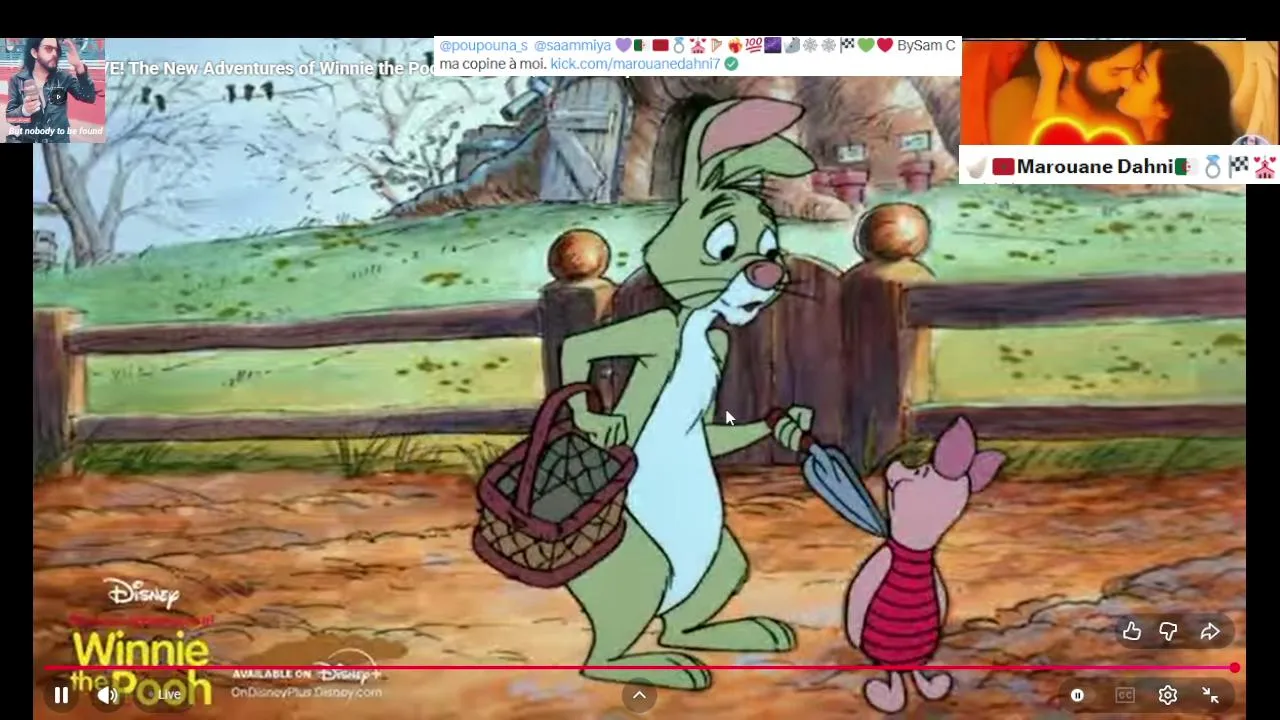The width and height of the screenshot is (1280, 720).
Task: Click the green verified checkmark after the kick link
Action: click(731, 63)
